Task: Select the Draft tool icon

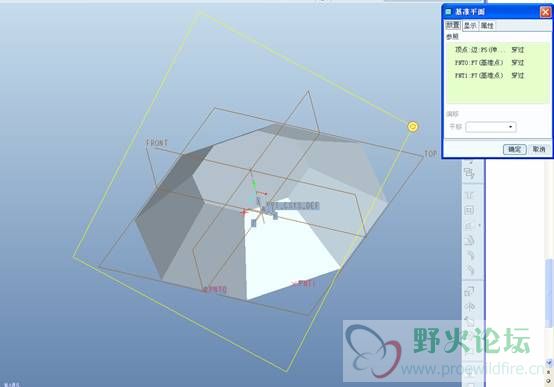Action: click(x=469, y=241)
